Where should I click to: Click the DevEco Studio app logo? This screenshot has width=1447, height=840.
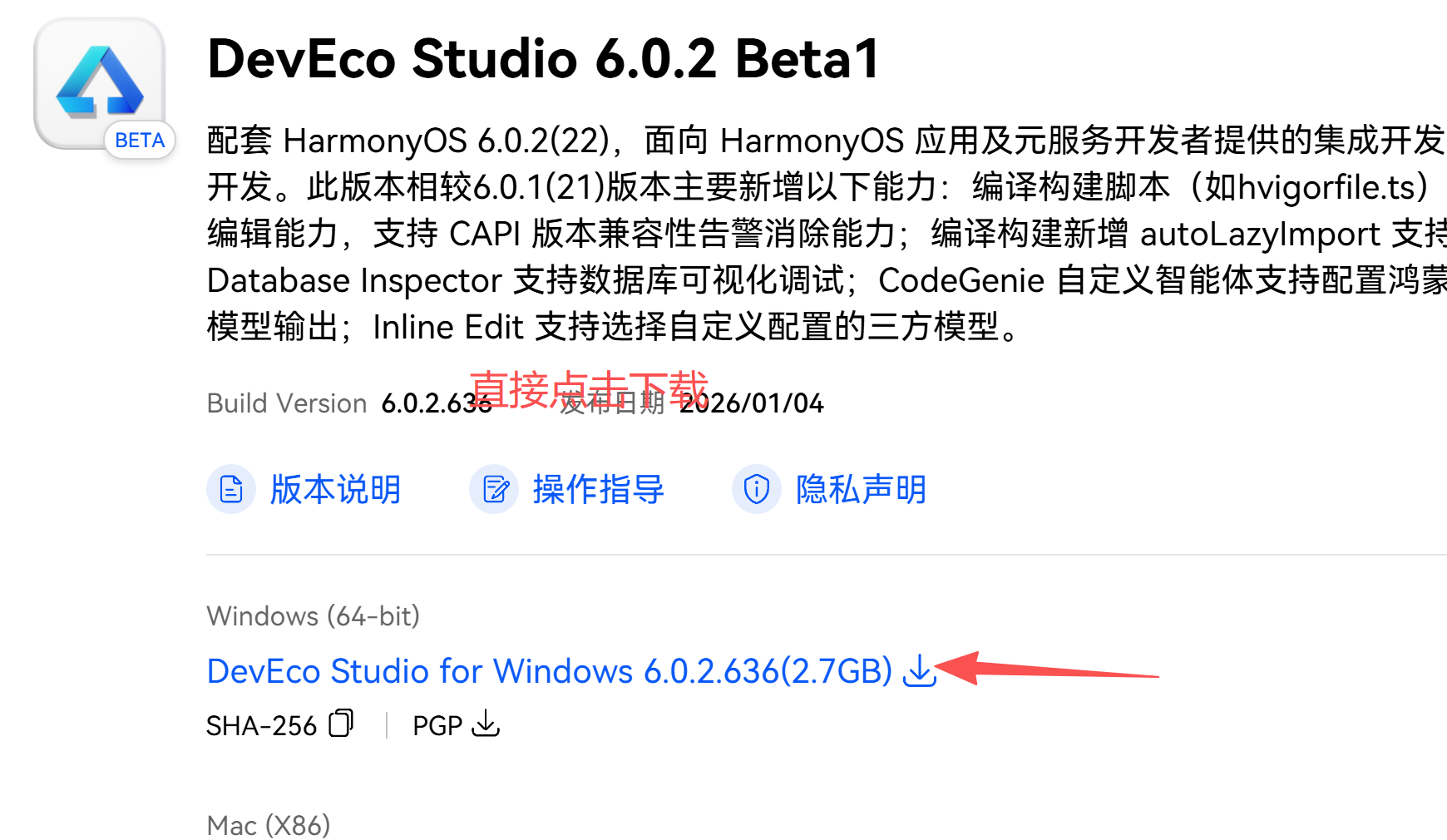98,82
